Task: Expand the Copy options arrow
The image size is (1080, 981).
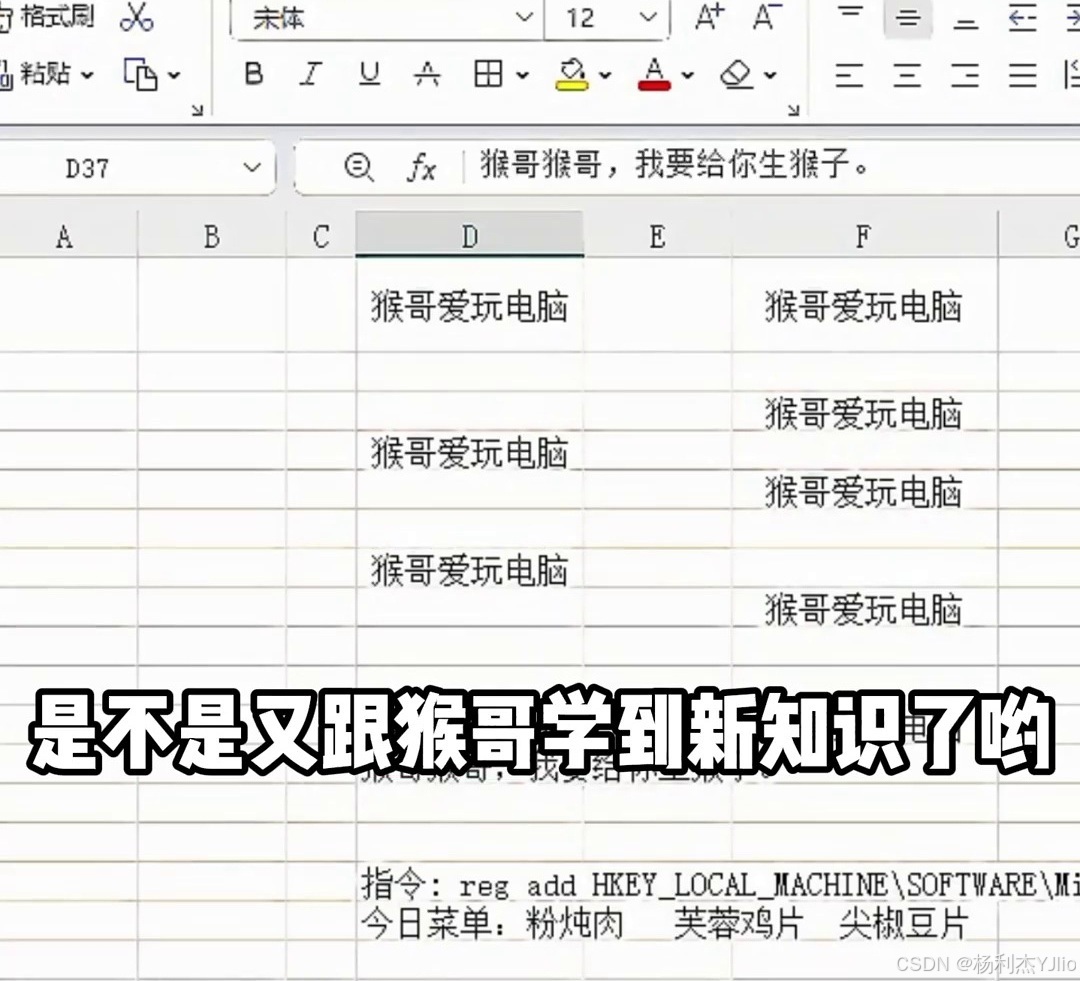Action: point(174,74)
